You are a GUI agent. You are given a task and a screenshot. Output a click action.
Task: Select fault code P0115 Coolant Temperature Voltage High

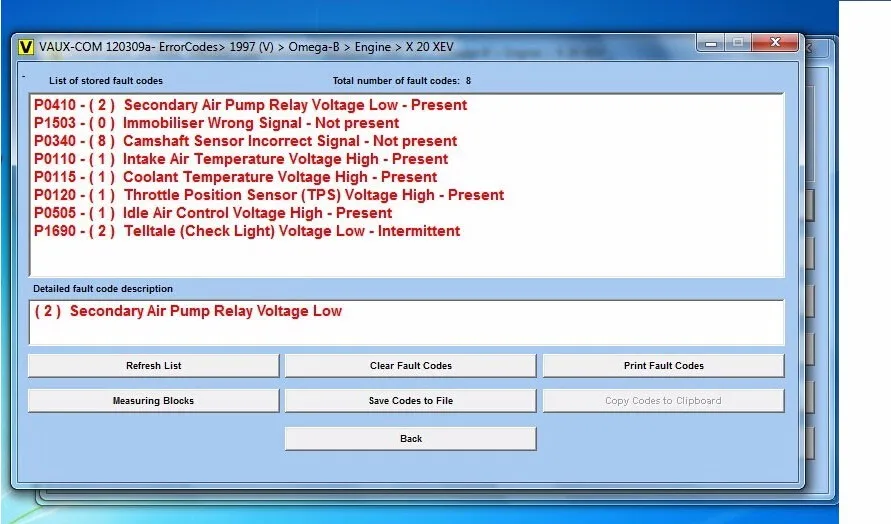[235, 177]
